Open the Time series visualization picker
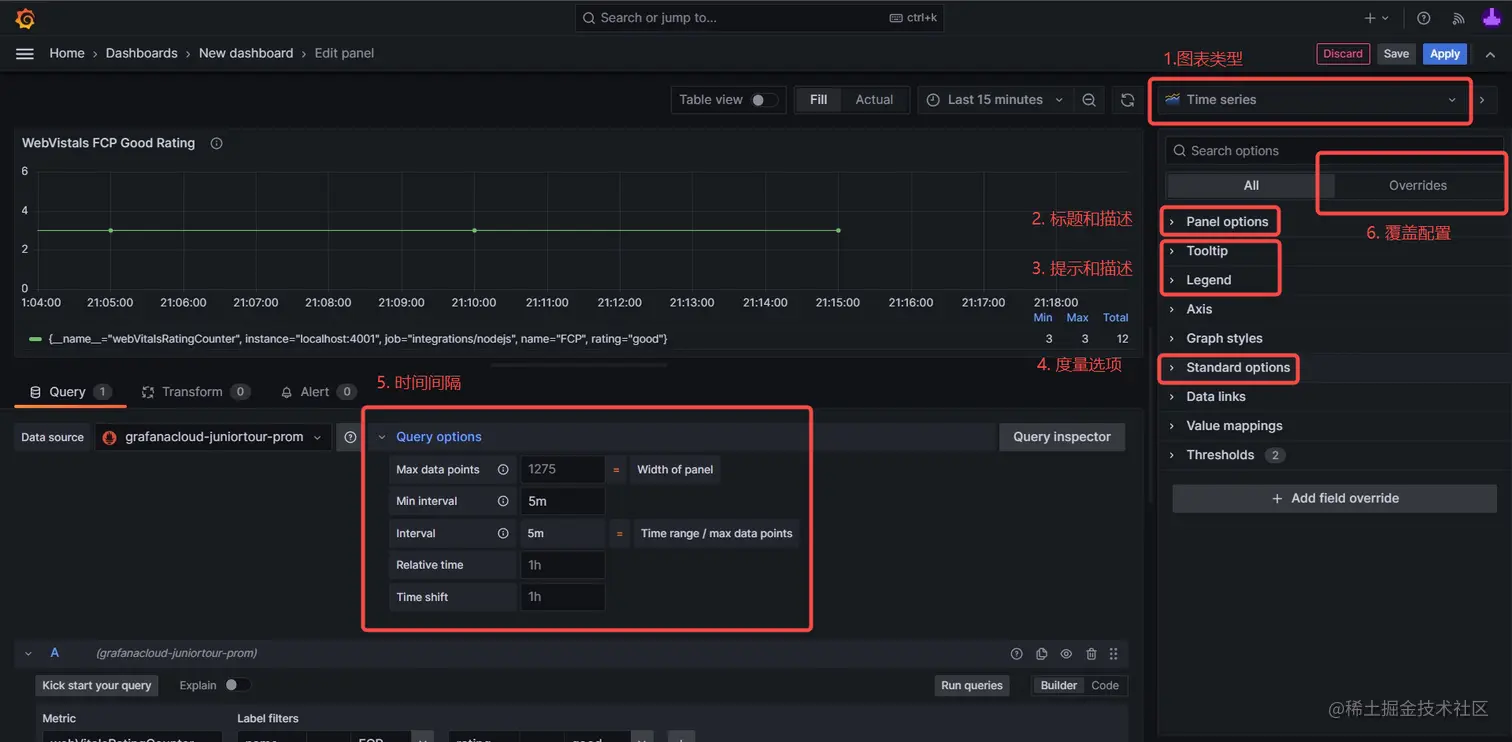 pos(1312,100)
